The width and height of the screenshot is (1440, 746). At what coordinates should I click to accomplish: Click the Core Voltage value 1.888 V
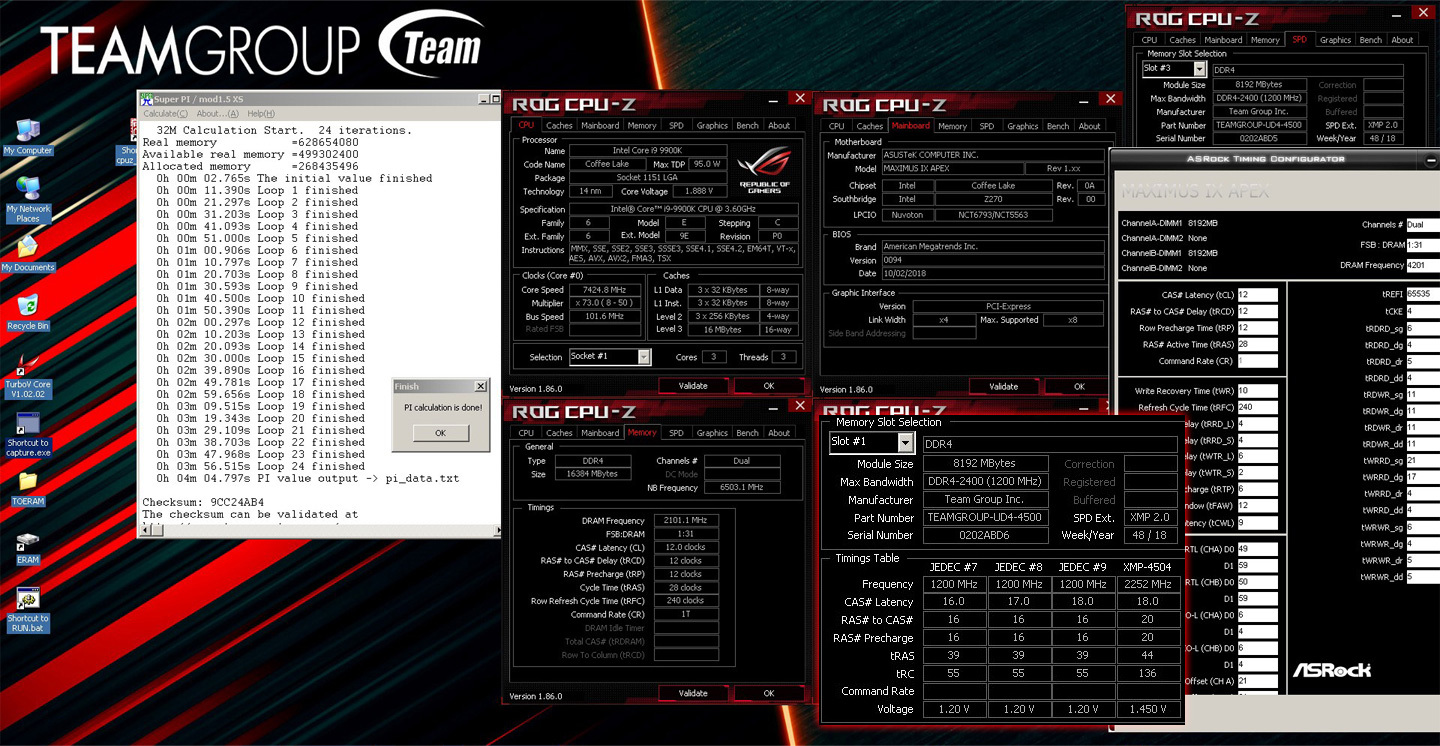point(698,191)
